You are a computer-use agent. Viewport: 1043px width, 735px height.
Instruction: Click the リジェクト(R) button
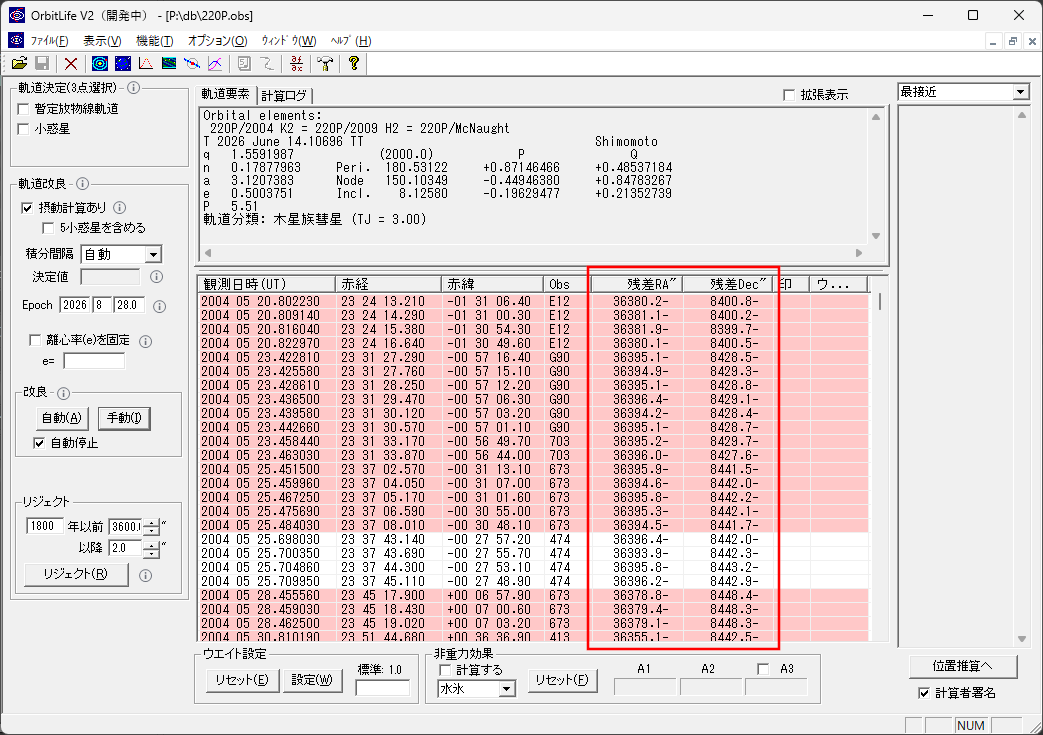(x=76, y=574)
